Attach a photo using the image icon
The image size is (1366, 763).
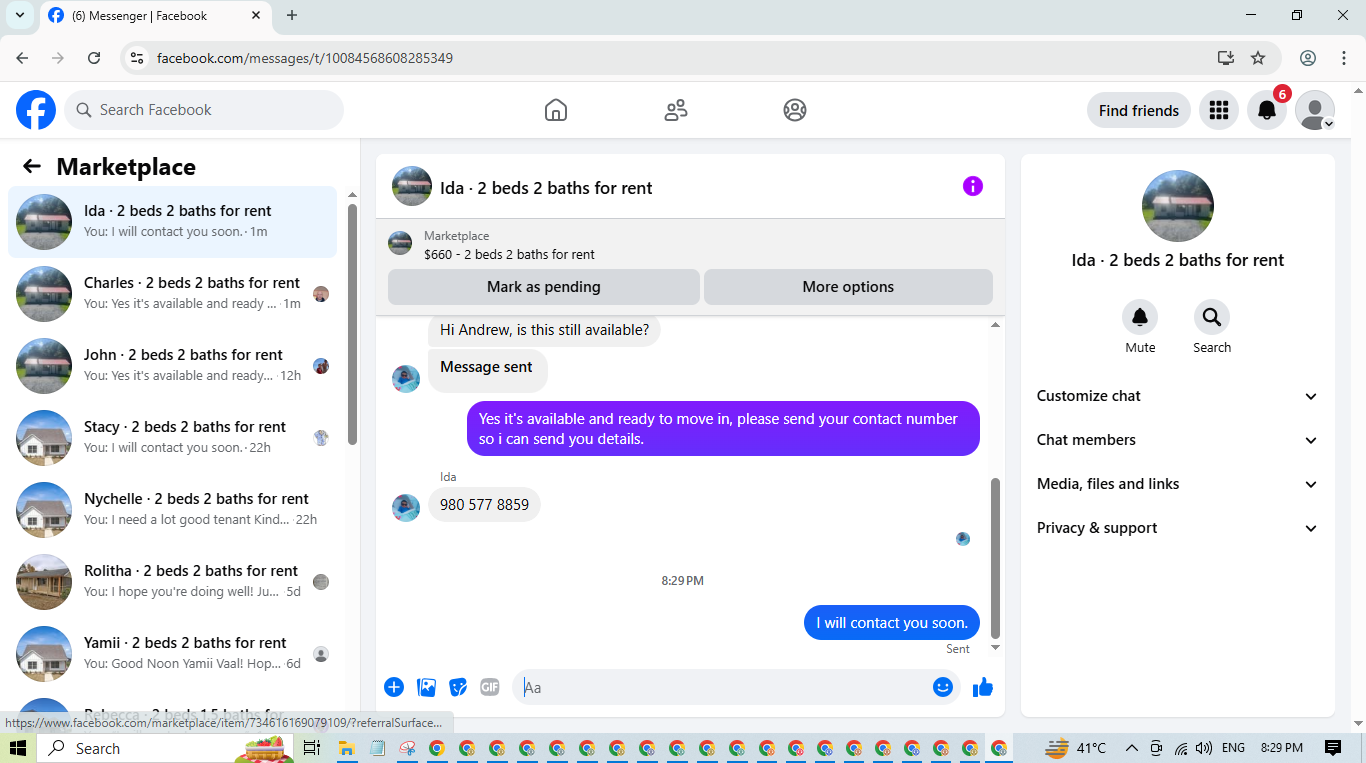[426, 687]
